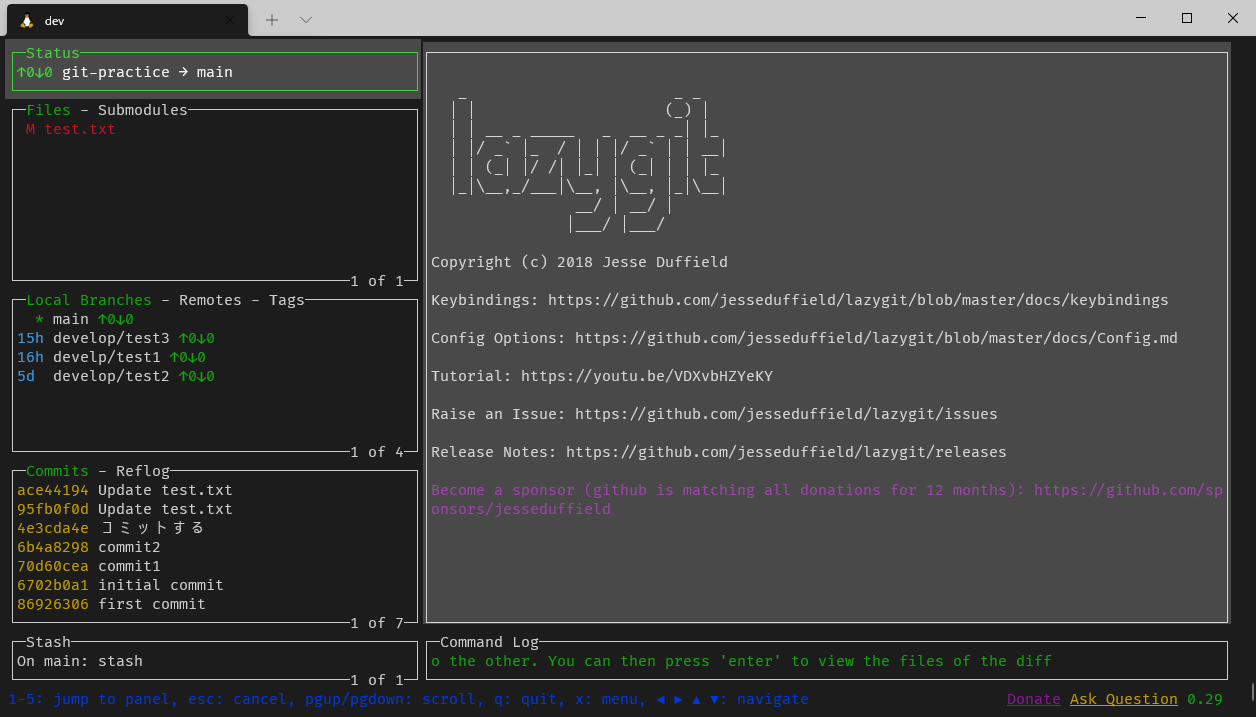Image resolution: width=1256 pixels, height=717 pixels.
Task: Select the develop/test2 branch
Action: 112,376
